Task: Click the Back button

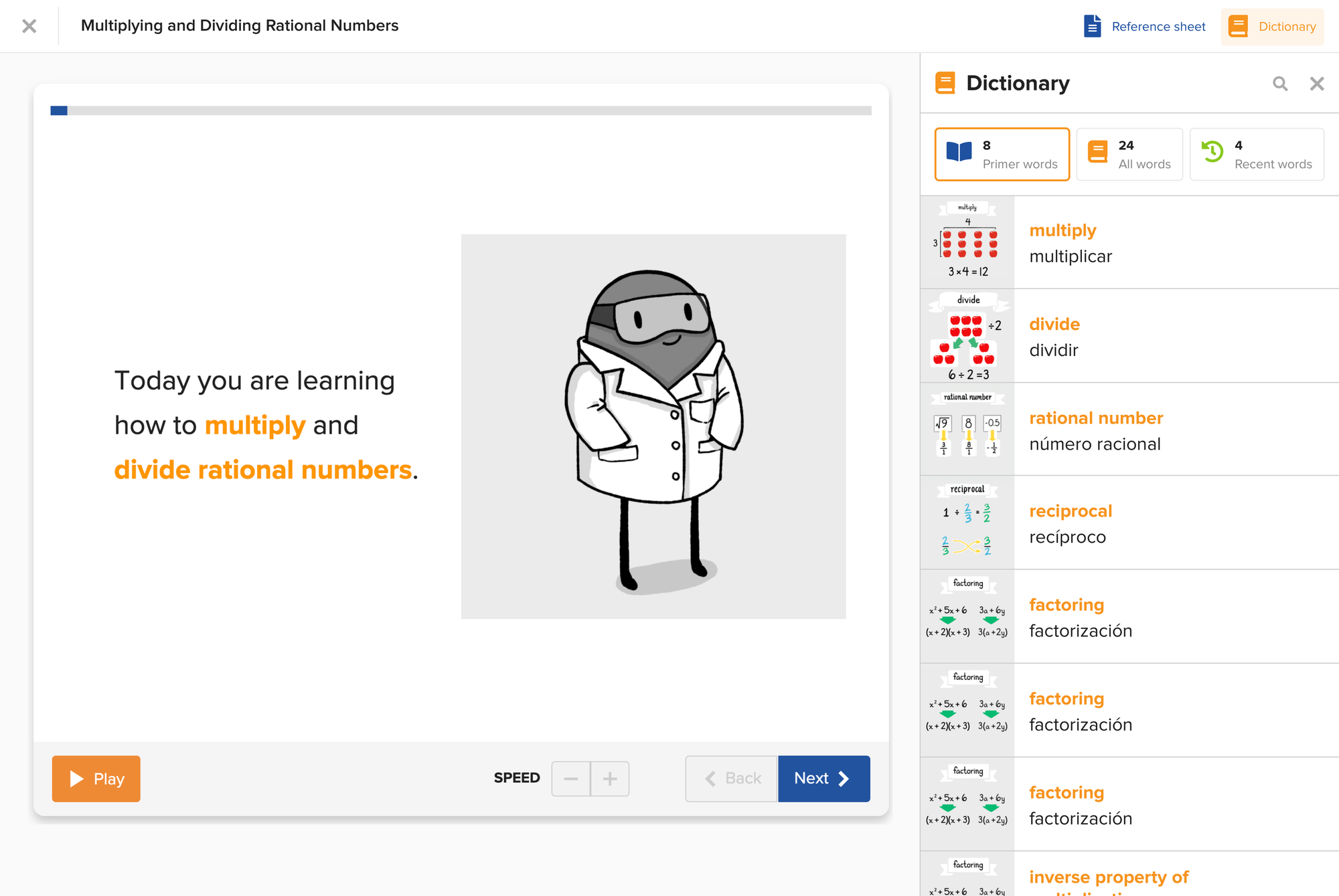Action: click(732, 778)
